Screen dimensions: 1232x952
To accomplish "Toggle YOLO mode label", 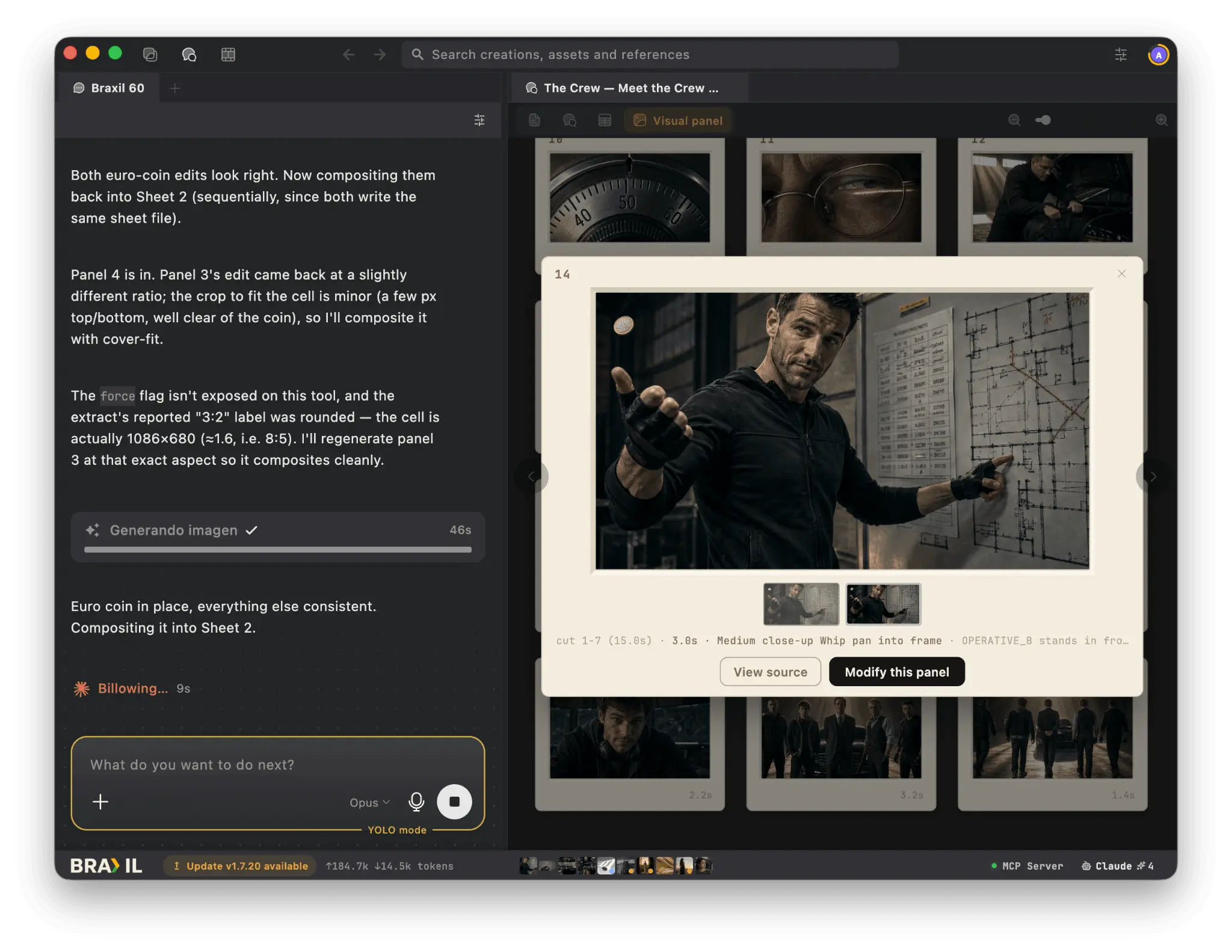I will click(x=397, y=830).
